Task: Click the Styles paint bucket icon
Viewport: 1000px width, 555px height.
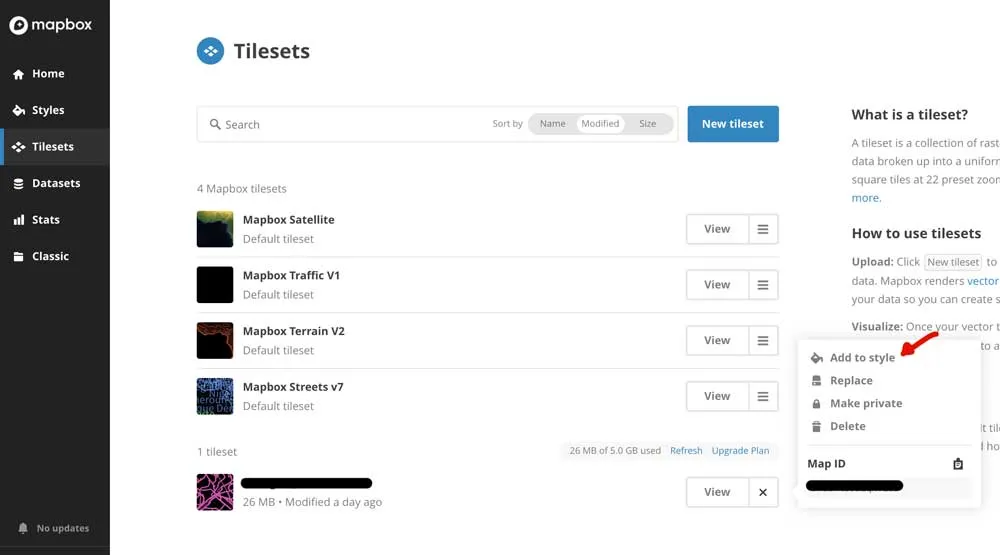Action: tap(18, 110)
